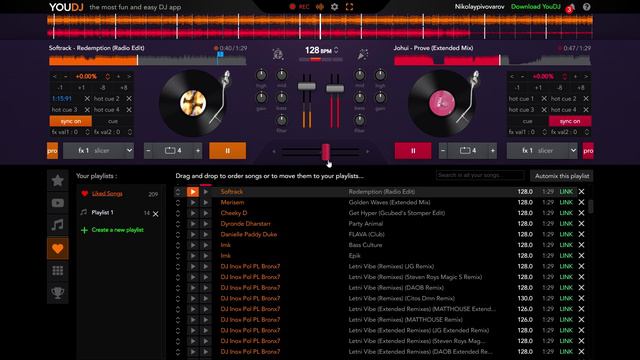Toggle fullscreen mode icon
Image resolution: width=640 pixels, height=360 pixels.
[x=349, y=7]
